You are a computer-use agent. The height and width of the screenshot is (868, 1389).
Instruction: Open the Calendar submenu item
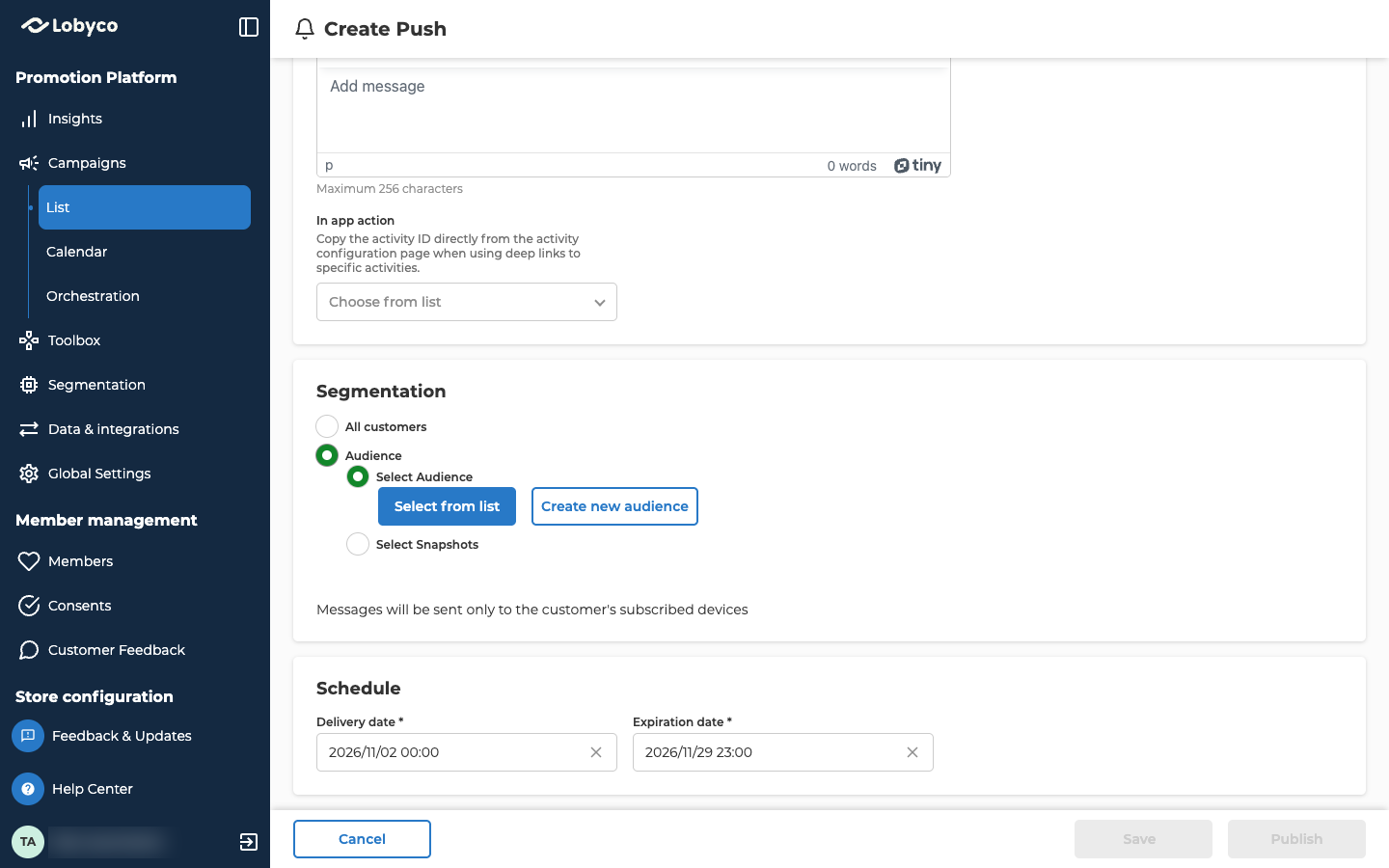tap(145, 252)
